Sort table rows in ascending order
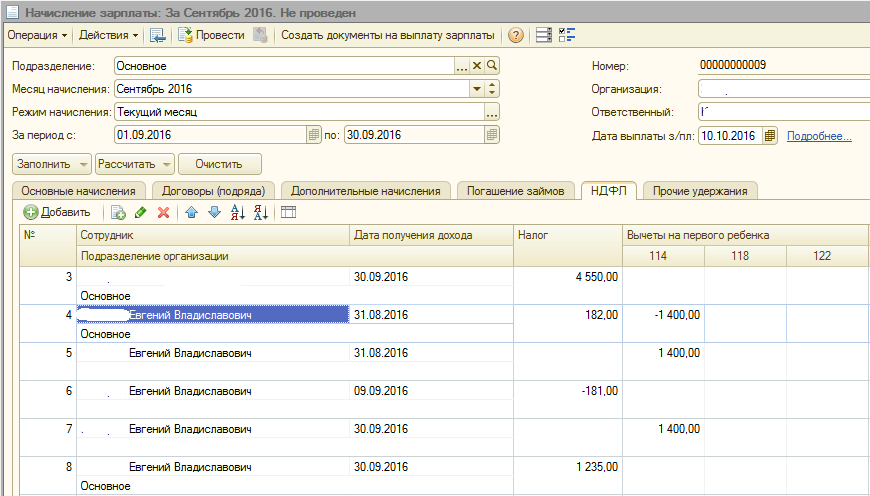The height and width of the screenshot is (496, 870). (238, 212)
